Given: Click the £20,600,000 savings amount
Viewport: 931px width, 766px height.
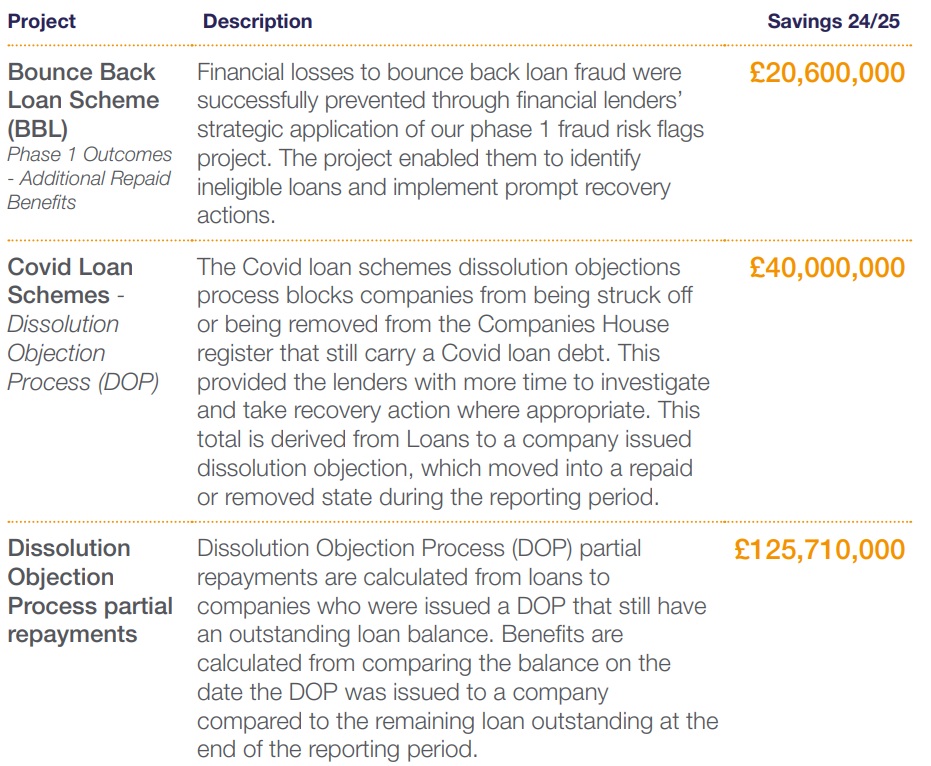Looking at the screenshot, I should [827, 73].
